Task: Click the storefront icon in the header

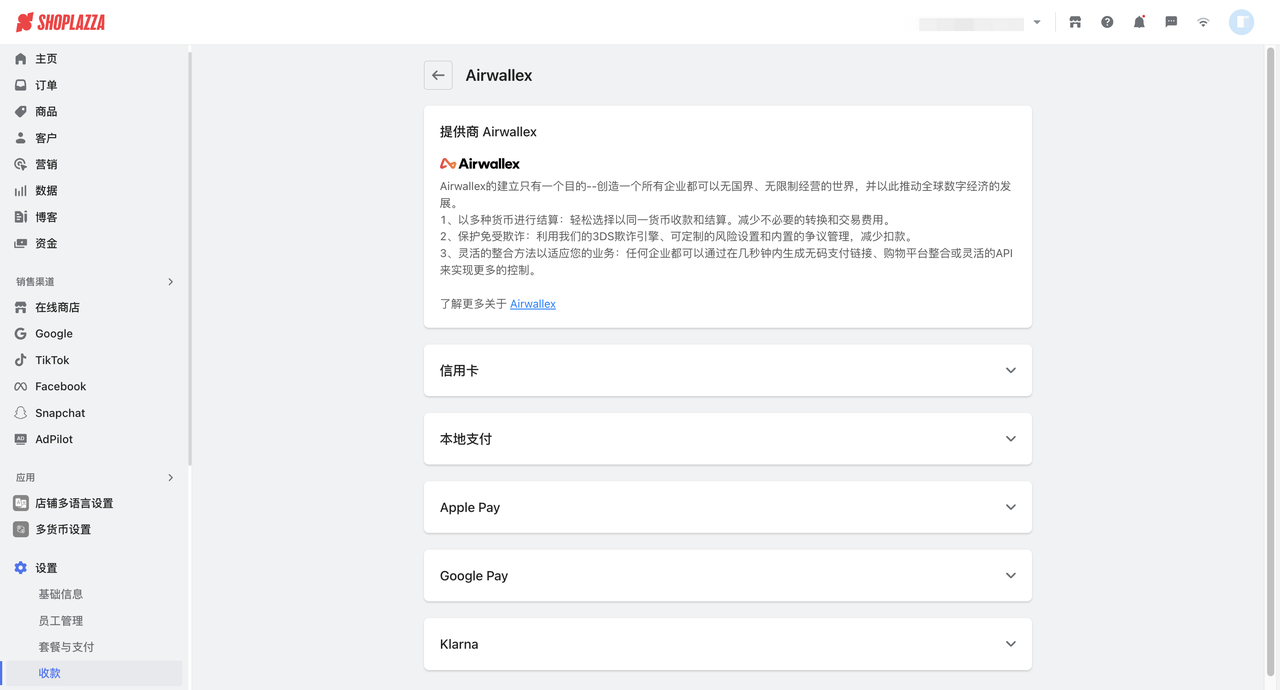Action: 1075,21
